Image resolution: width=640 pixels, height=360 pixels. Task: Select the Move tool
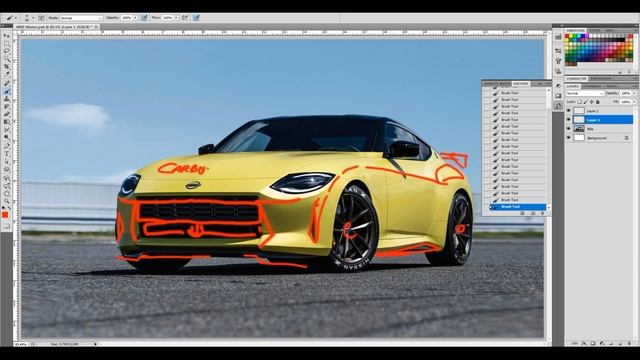7,36
